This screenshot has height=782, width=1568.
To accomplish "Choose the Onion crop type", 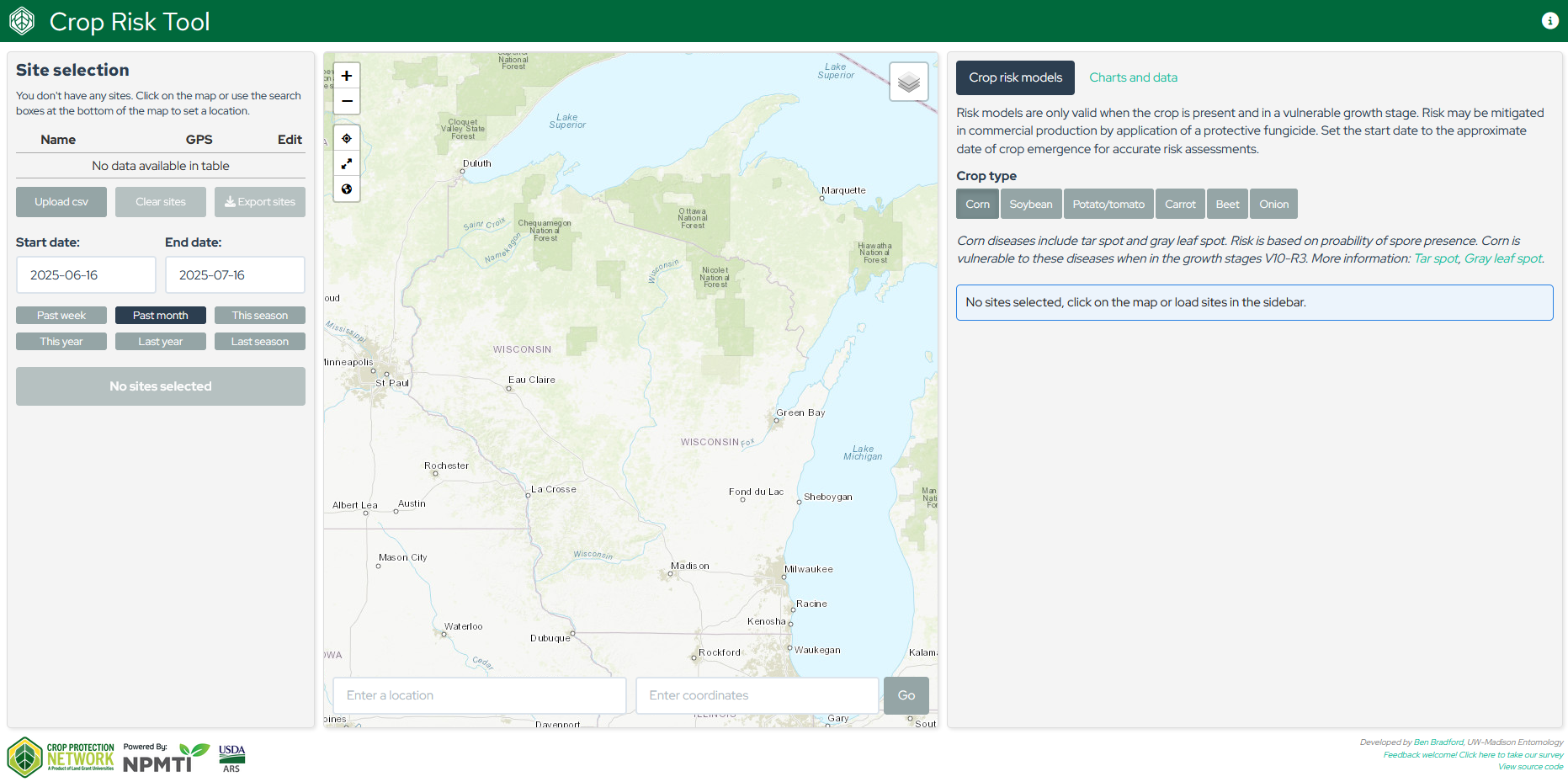I will click(x=1273, y=205).
